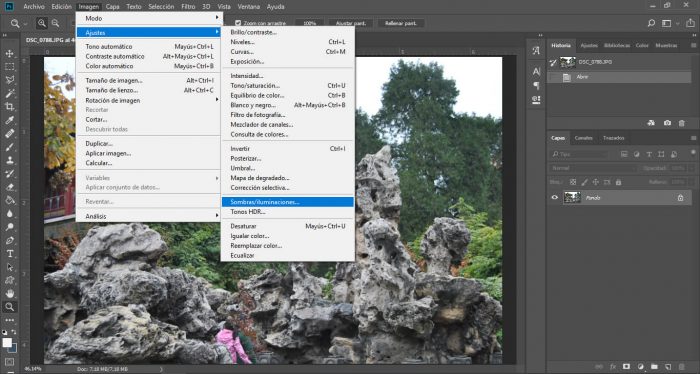Add layer style fx icon
Image resolution: width=700 pixels, height=374 pixels.
click(612, 366)
